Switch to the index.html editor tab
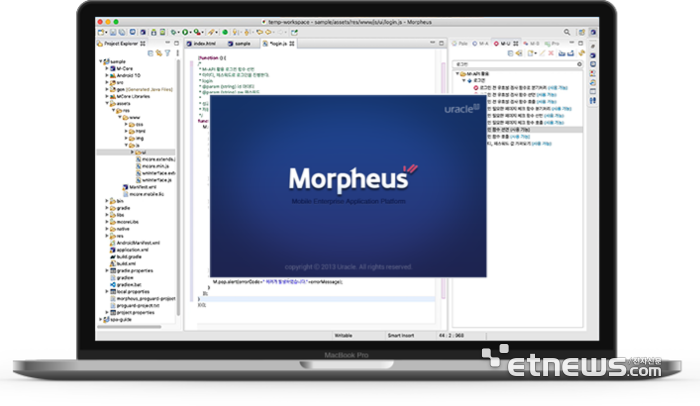Image resolution: width=700 pixels, height=406 pixels. click(201, 43)
